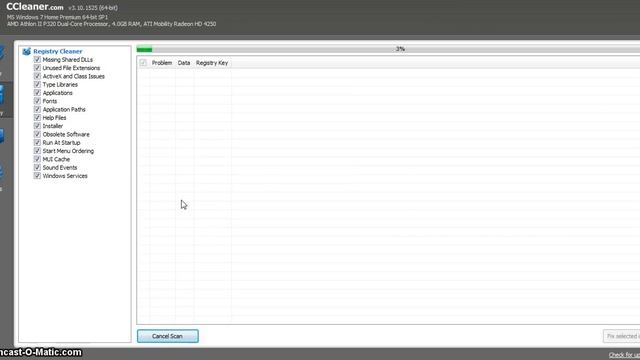The width and height of the screenshot is (640, 360).
Task: Toggle the Unused File Extensions checkbox
Action: pos(37,68)
